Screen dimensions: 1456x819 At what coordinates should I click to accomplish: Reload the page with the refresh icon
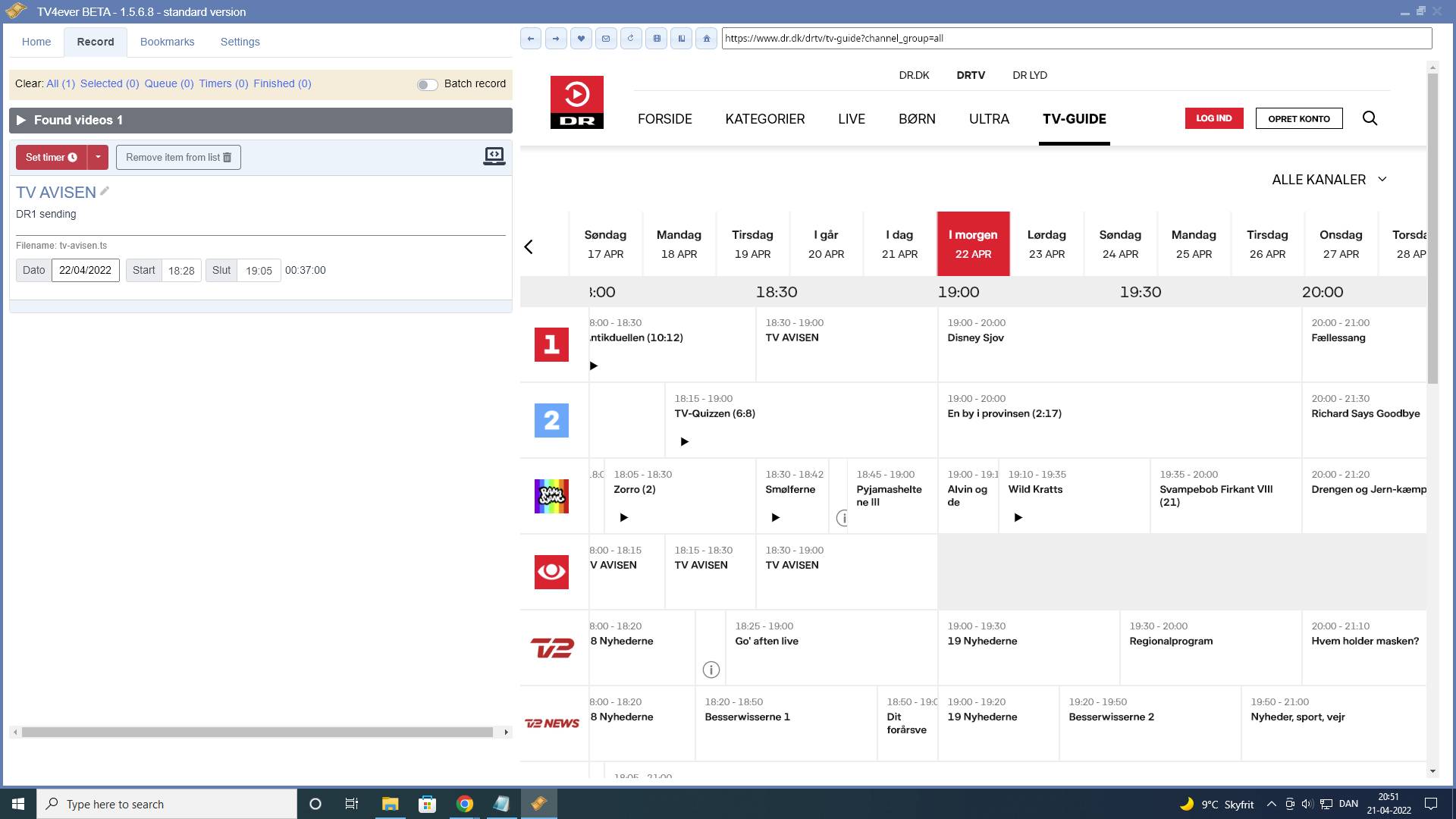[x=631, y=38]
